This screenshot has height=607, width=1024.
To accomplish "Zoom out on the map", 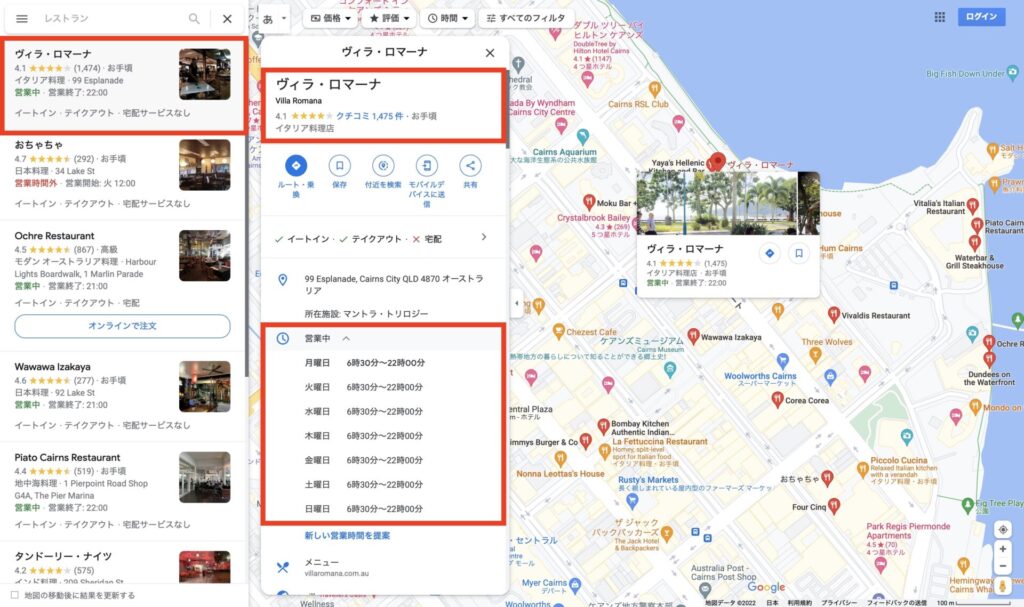I will pos(1002,566).
